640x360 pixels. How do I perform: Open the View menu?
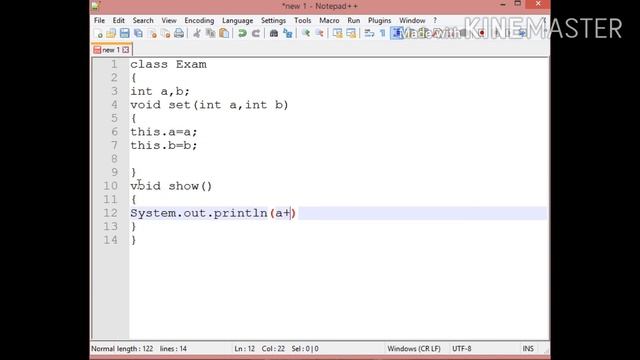(169, 20)
